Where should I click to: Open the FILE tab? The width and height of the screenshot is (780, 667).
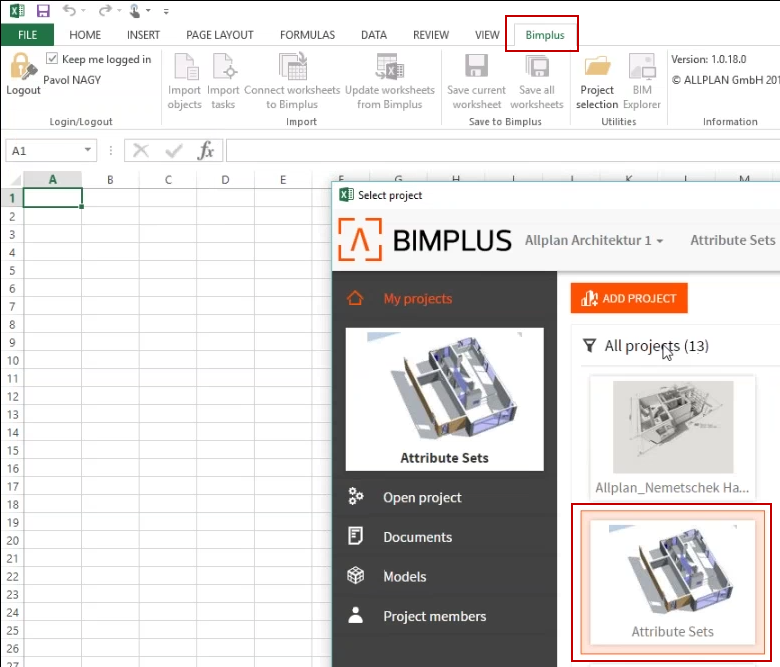coord(27,35)
